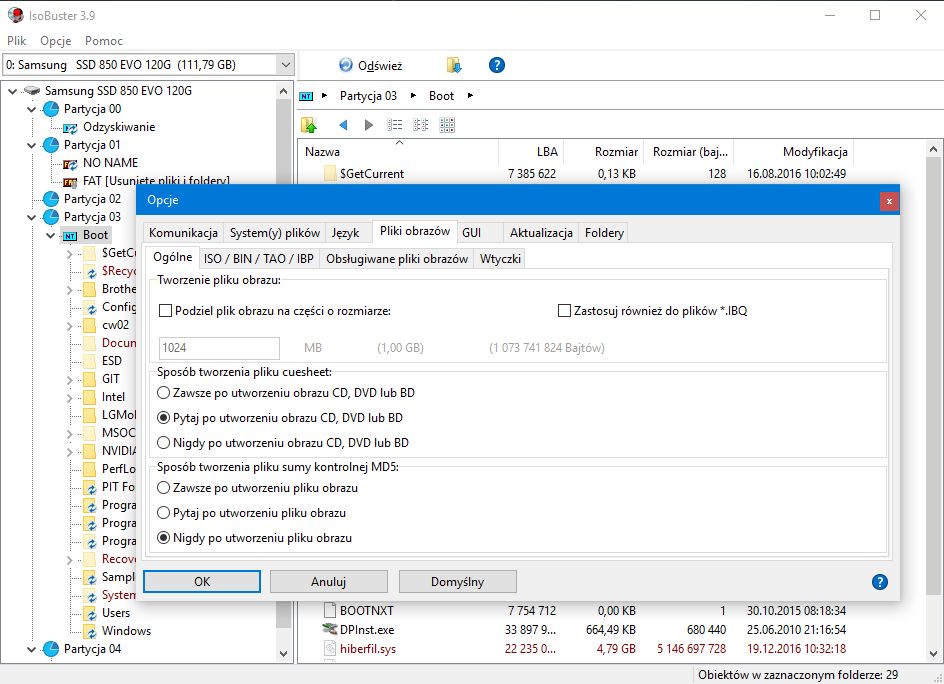Viewport: 944px width, 684px height.
Task: Select Samsung SSD 850 EVO drive root
Action: (x=118, y=91)
